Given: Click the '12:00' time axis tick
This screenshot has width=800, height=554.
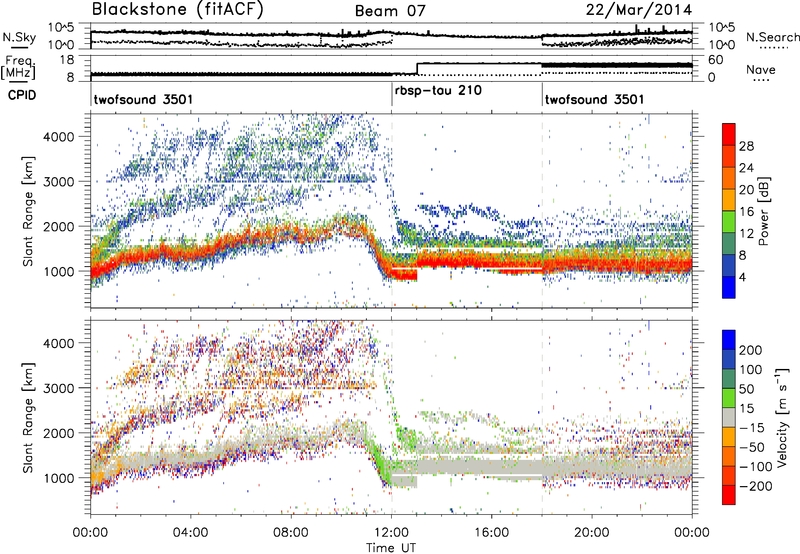Looking at the screenshot, I should point(391,533).
